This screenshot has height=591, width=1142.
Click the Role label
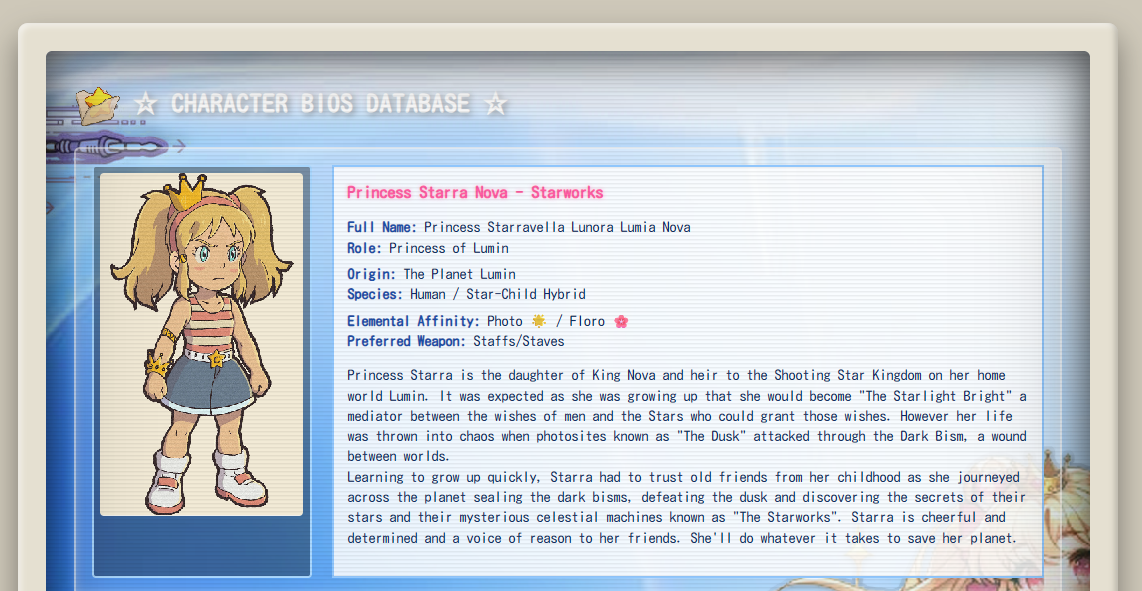pos(364,248)
